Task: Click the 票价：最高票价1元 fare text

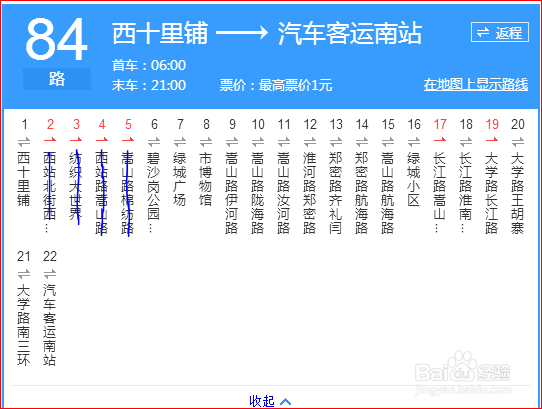Action: coord(276,85)
